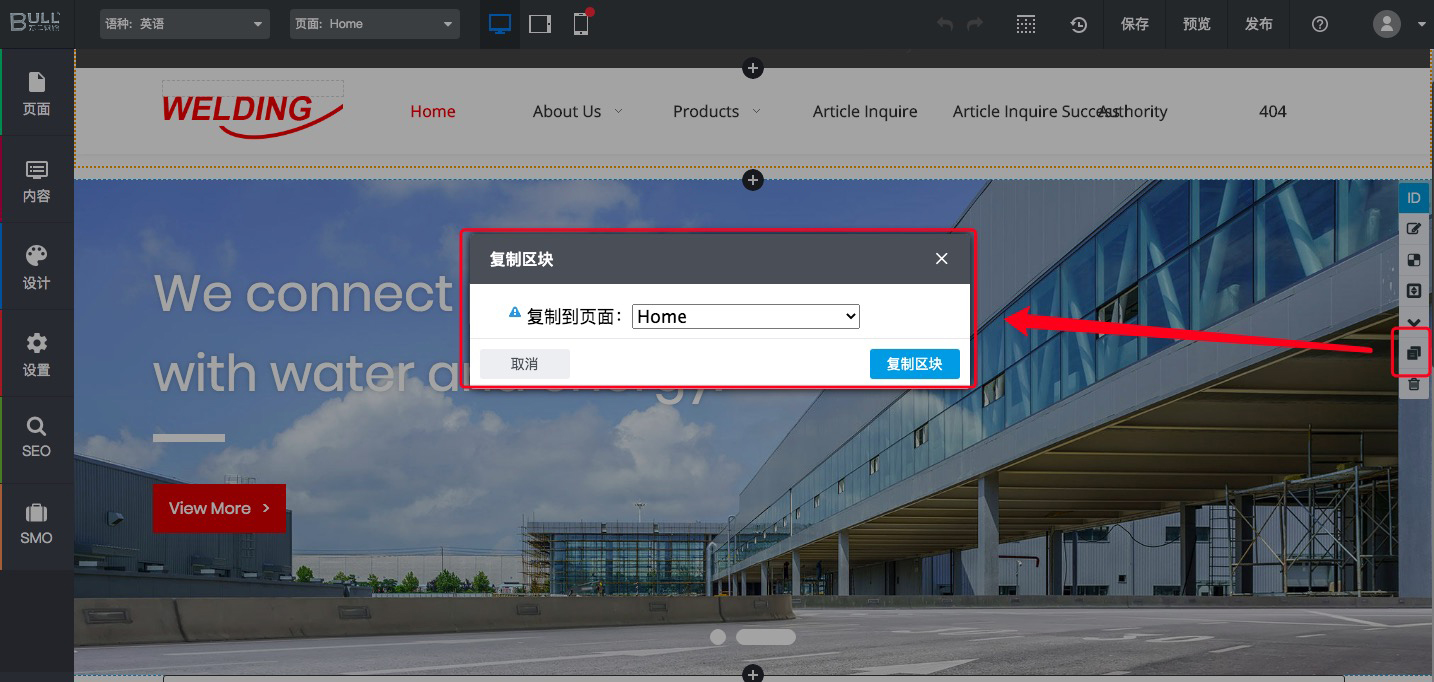Open the 复制到页面 Home select box

click(746, 317)
